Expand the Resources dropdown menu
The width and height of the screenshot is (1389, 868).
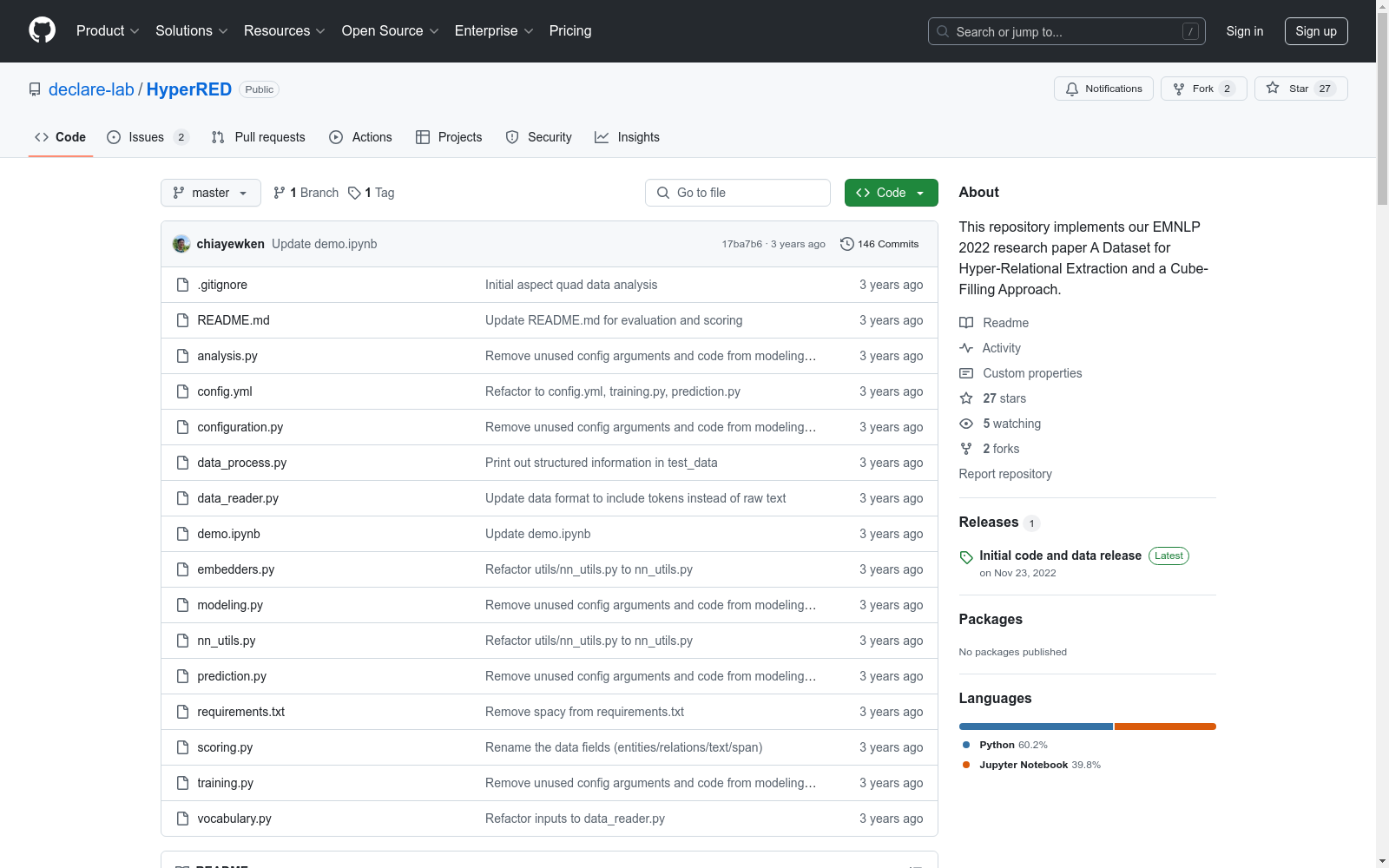click(x=285, y=31)
